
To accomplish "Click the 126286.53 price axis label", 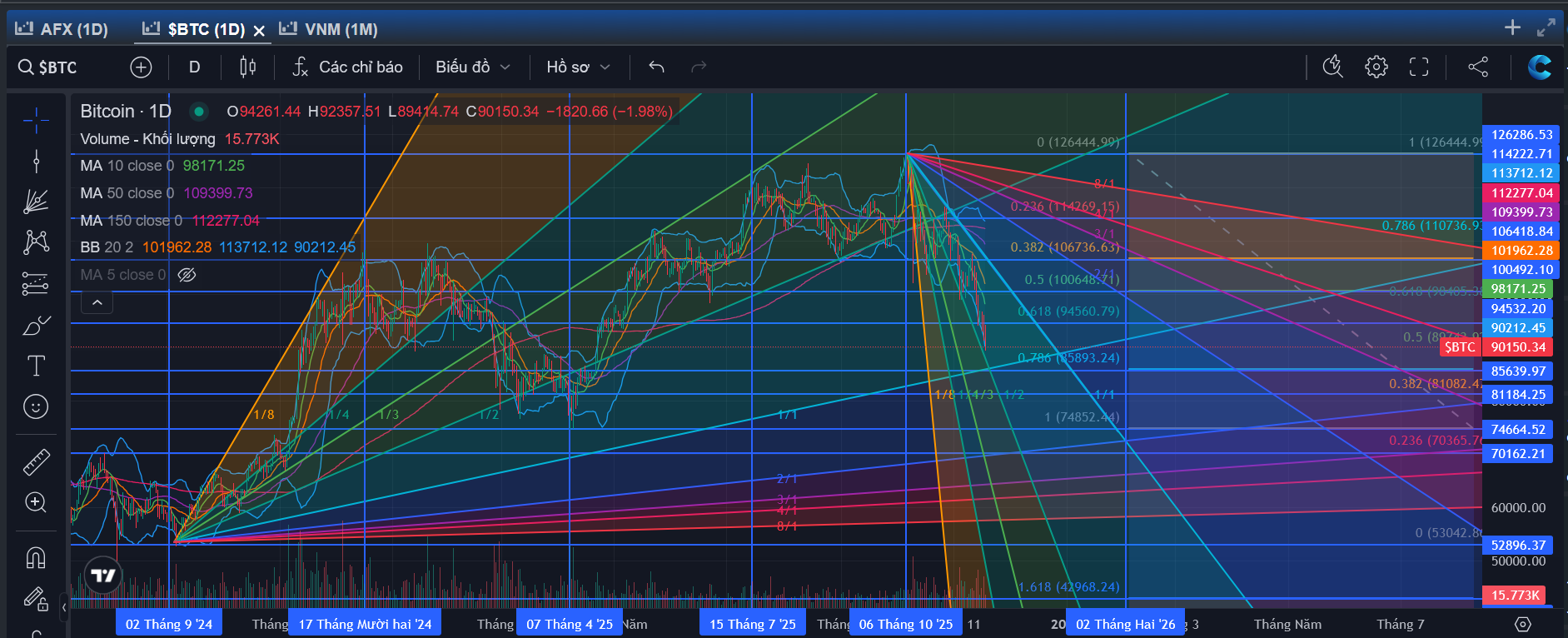I will point(1521,134).
